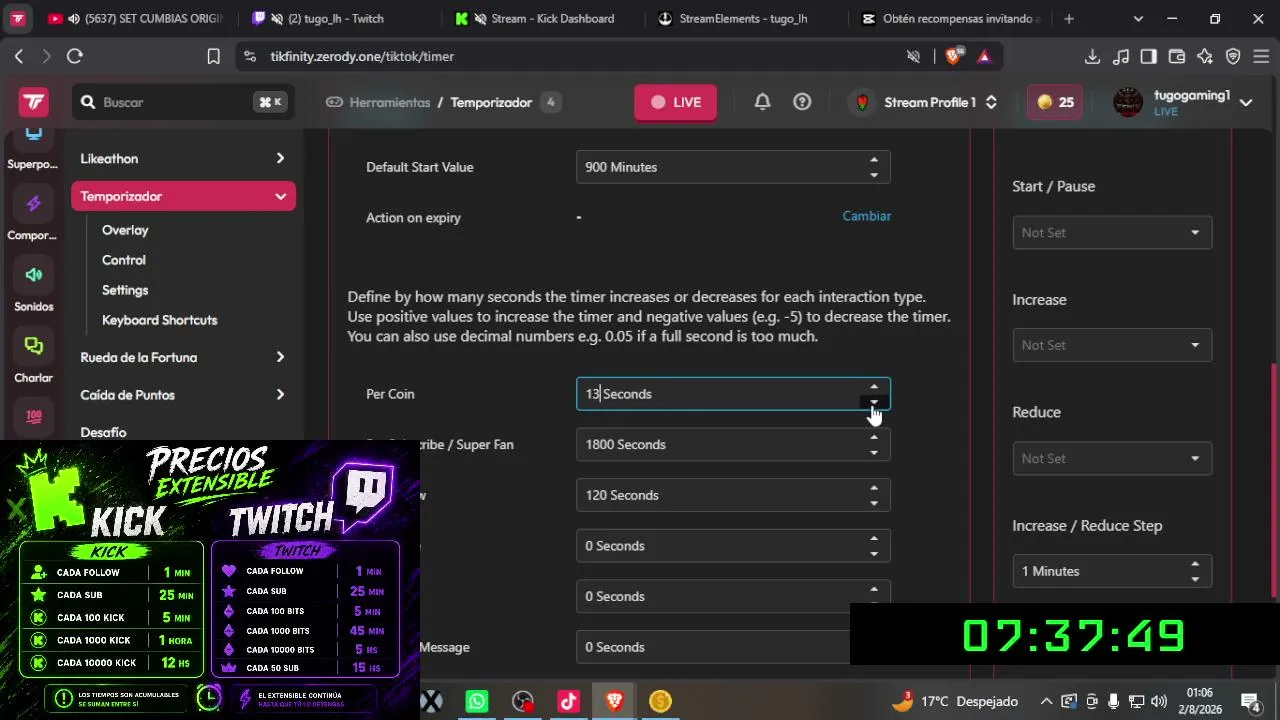Click the browser back arrow
The height and width of the screenshot is (720, 1280).
coord(19,56)
